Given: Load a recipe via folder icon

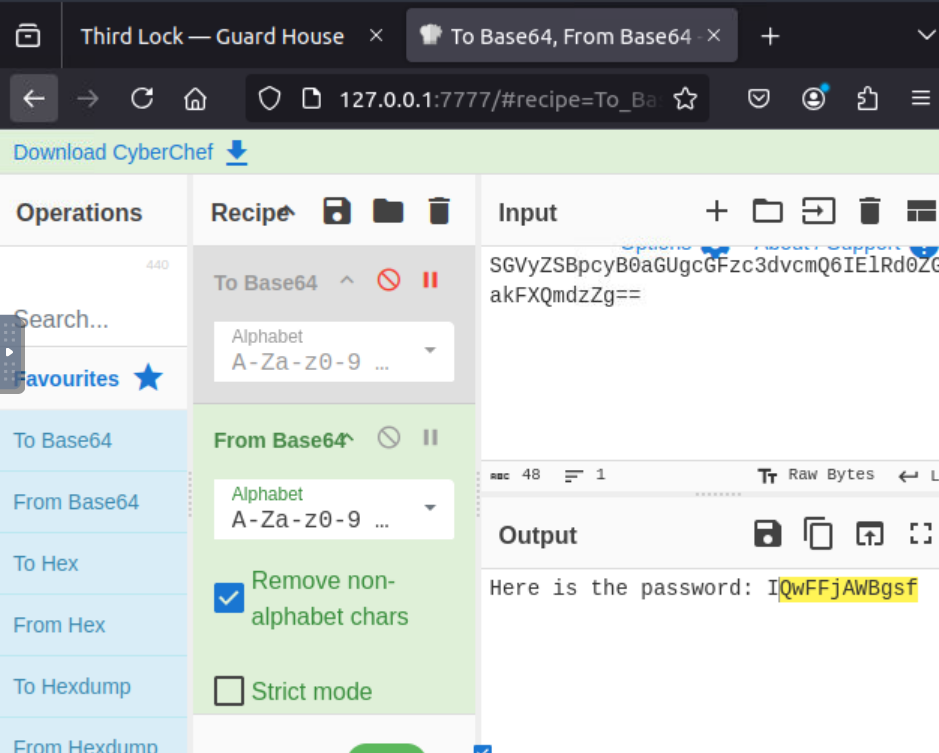Looking at the screenshot, I should tap(388, 211).
